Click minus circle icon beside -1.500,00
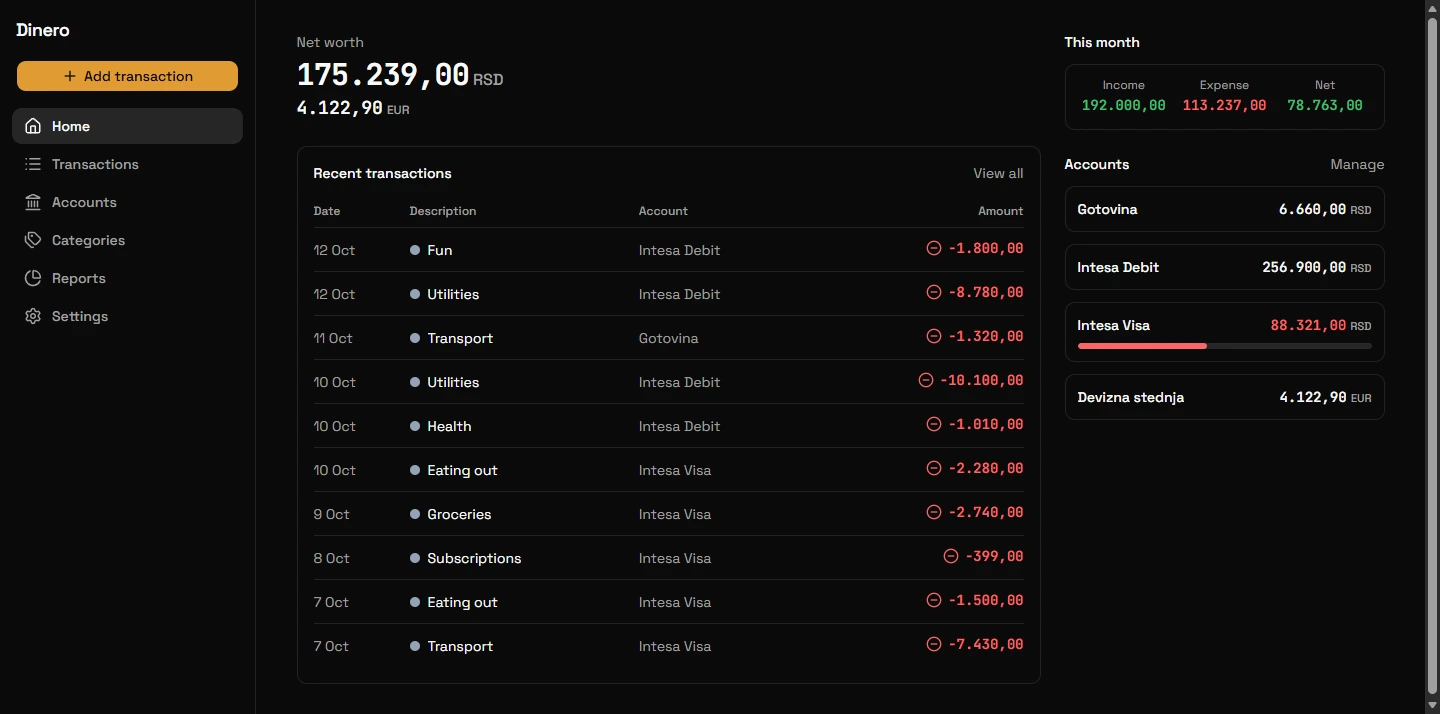Screen dimensions: 1440x714 934,600
